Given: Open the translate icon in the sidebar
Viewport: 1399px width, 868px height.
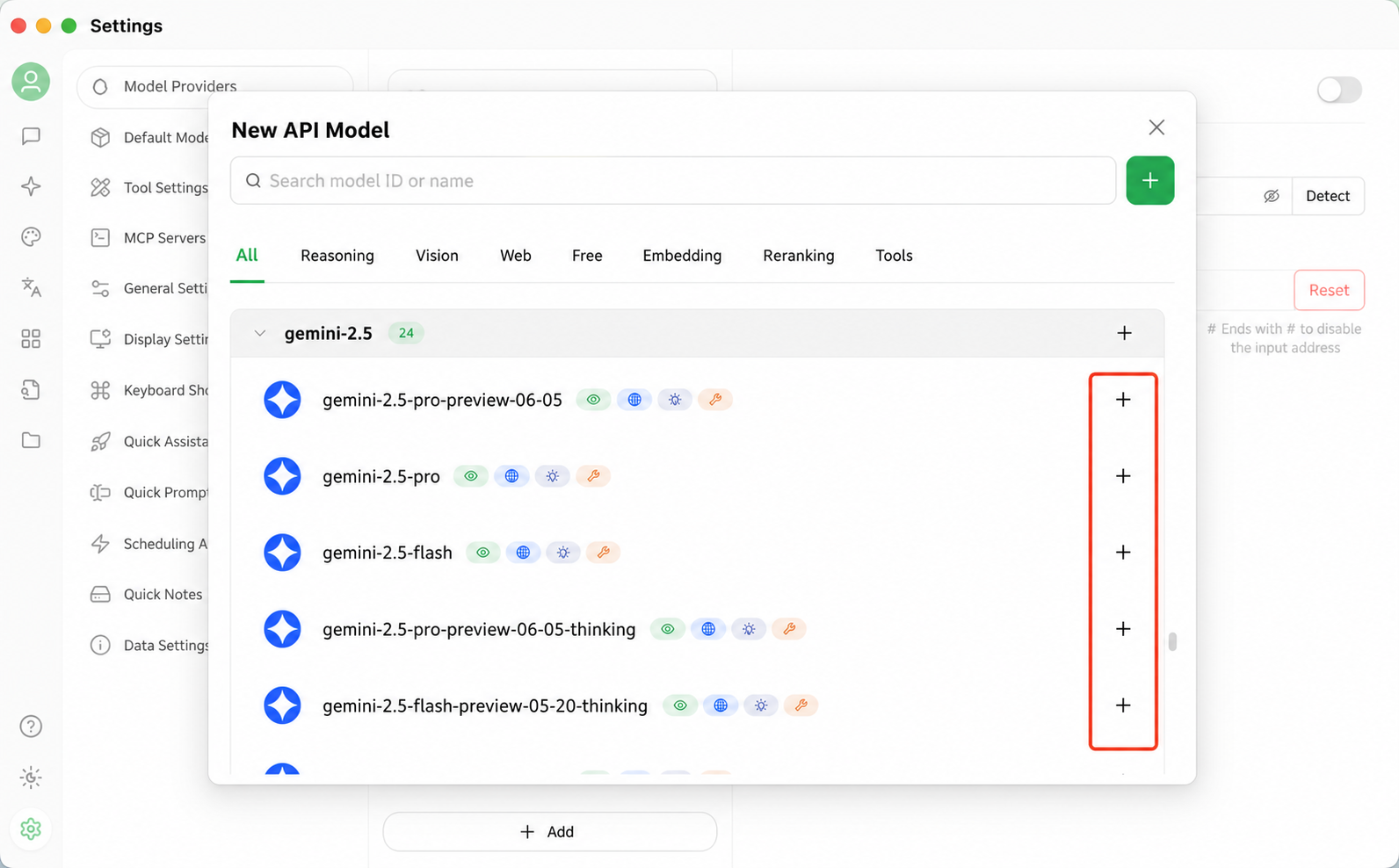Looking at the screenshot, I should click(31, 287).
